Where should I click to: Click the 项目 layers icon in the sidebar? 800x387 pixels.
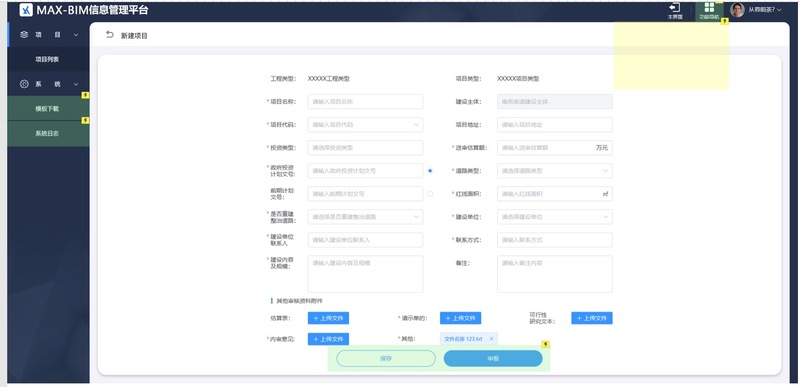tap(24, 35)
